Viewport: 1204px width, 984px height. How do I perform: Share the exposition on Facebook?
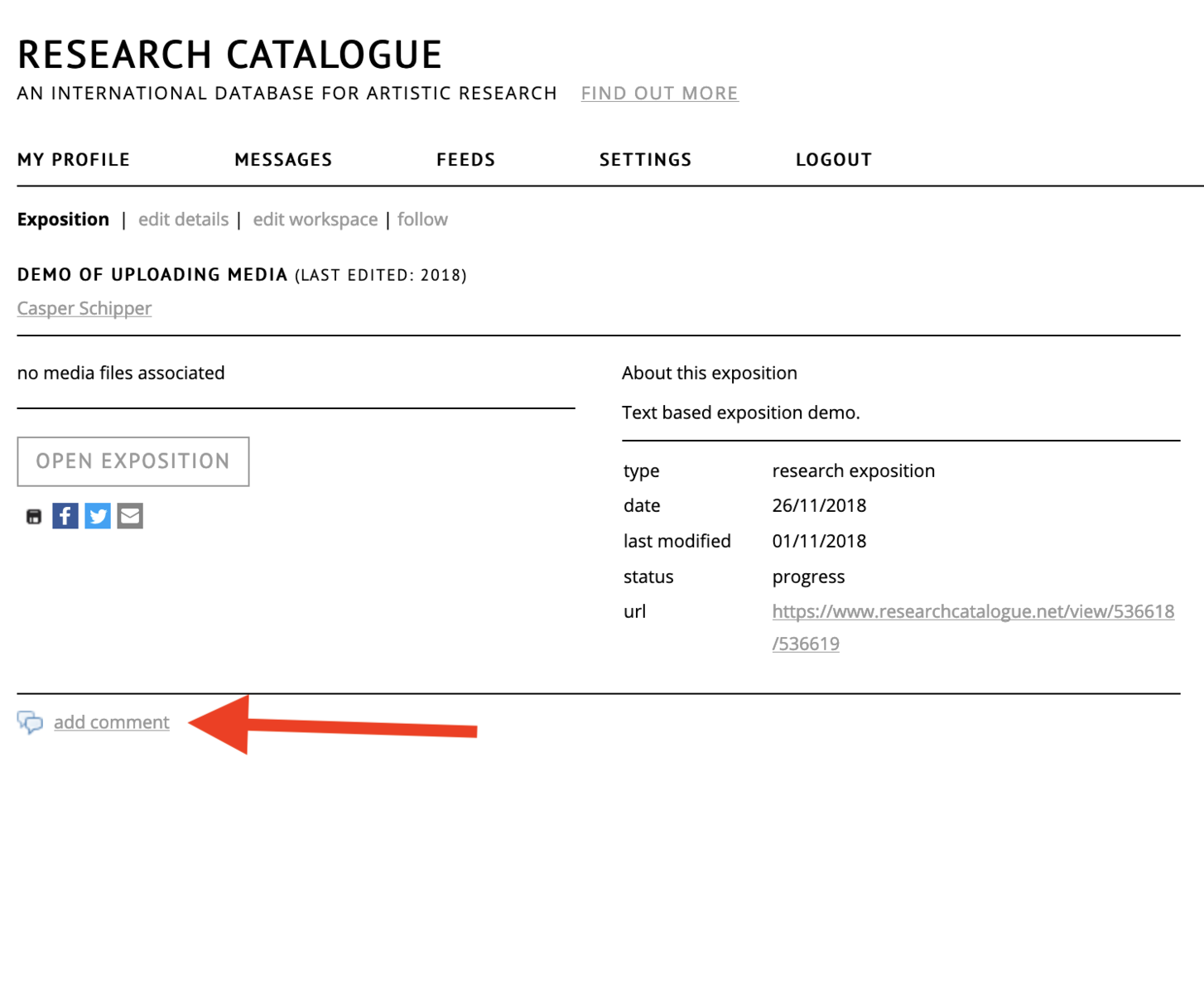[x=65, y=516]
